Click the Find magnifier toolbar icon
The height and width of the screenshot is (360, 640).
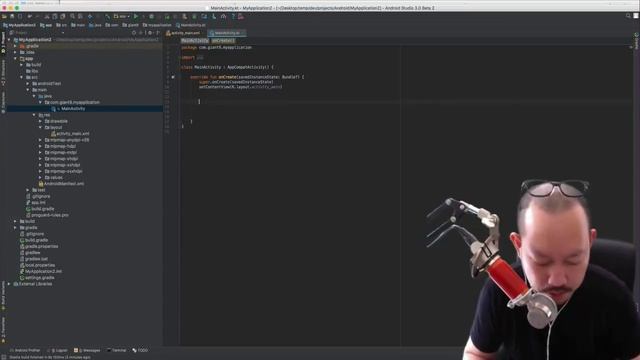point(72,16)
